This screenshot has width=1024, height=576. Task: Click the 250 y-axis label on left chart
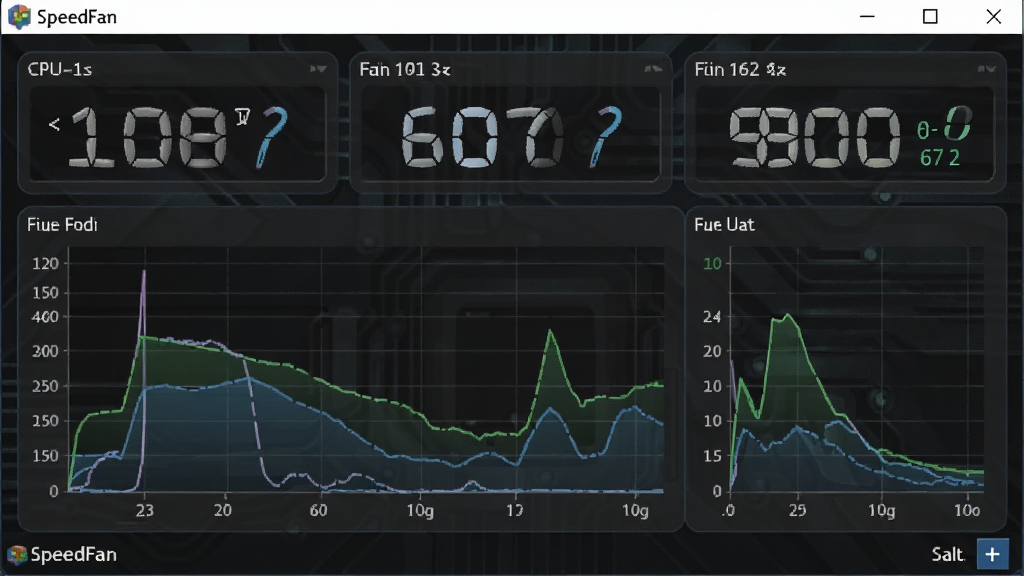46,386
